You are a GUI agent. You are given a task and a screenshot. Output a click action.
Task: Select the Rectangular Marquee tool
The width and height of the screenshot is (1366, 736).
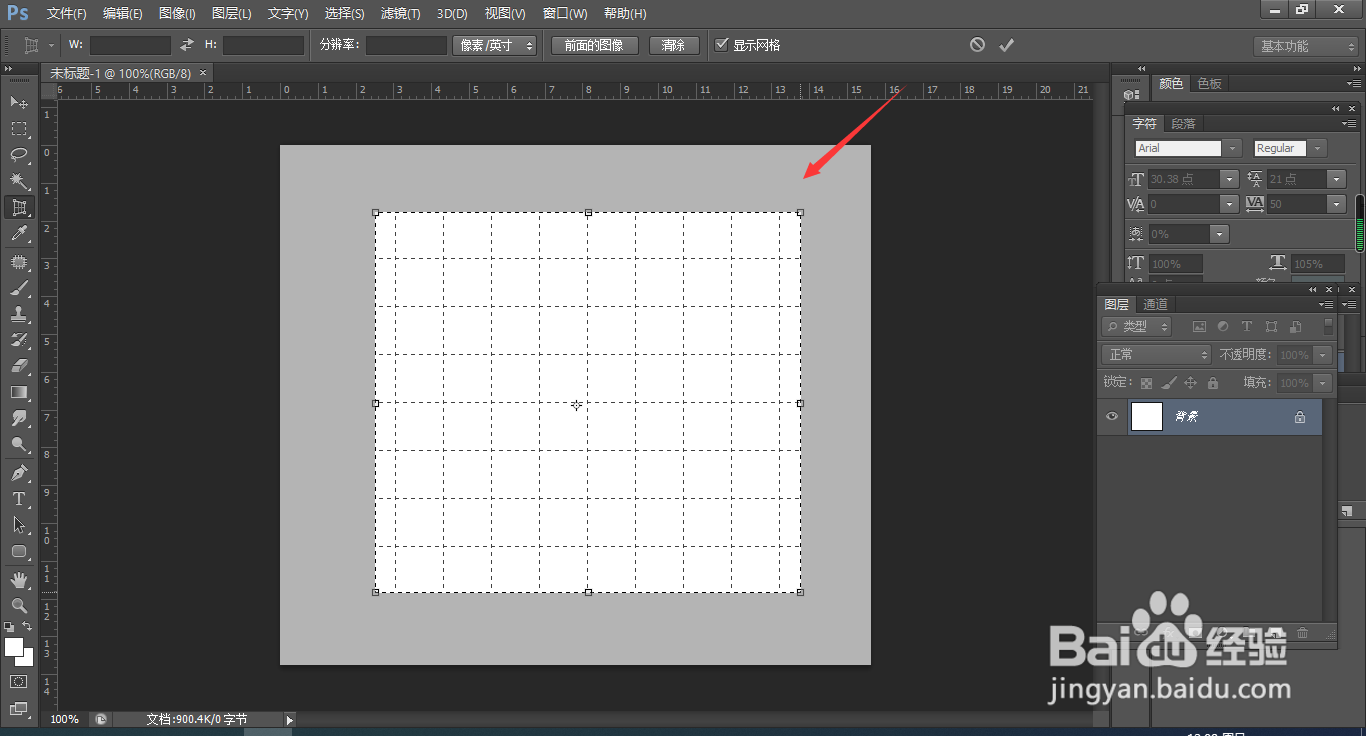click(x=19, y=128)
